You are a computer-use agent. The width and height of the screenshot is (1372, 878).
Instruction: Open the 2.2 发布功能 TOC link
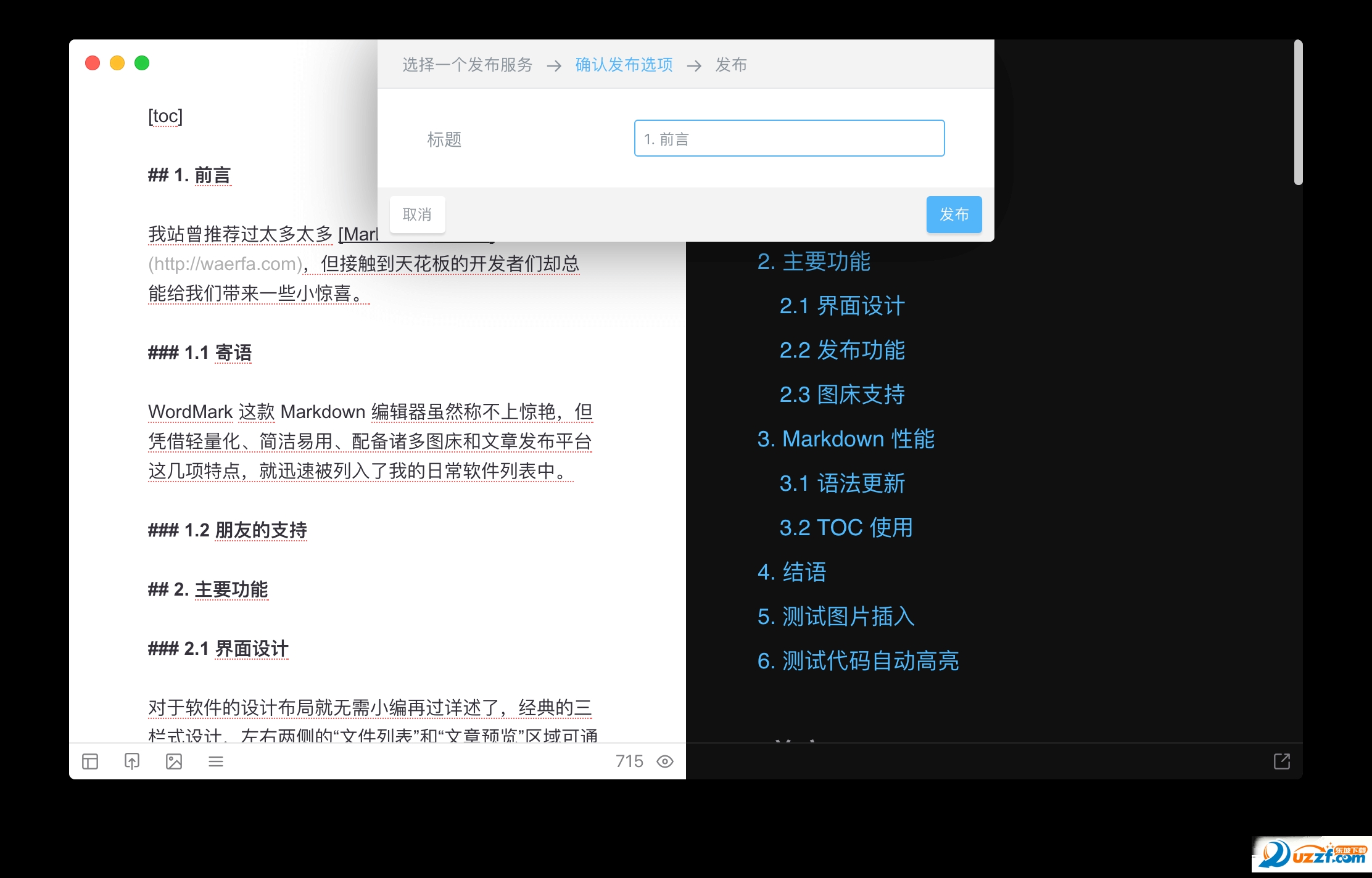coord(841,350)
